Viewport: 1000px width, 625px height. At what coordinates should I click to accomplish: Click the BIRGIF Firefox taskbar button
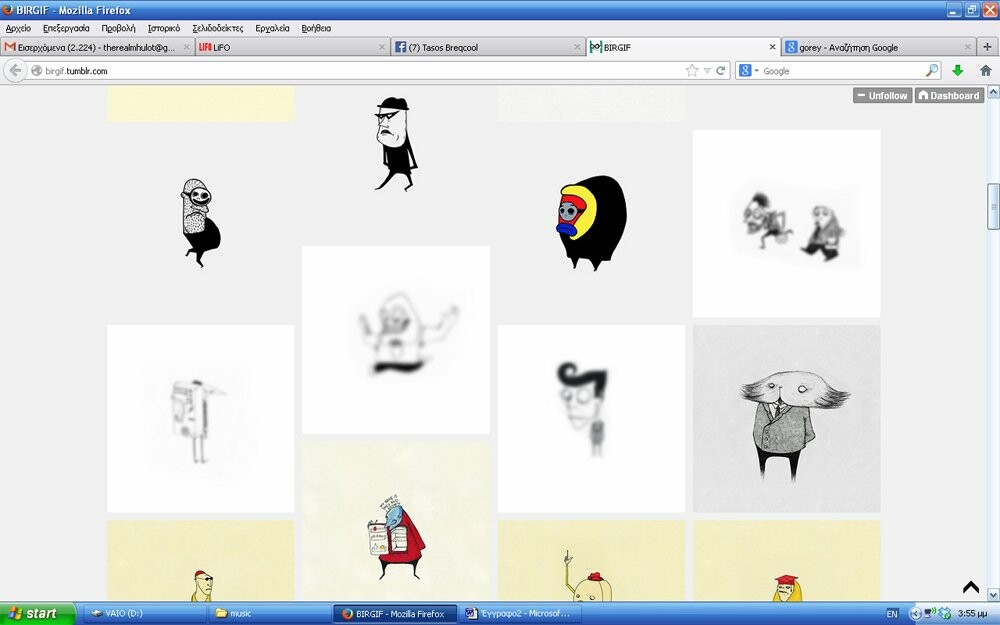[395, 614]
